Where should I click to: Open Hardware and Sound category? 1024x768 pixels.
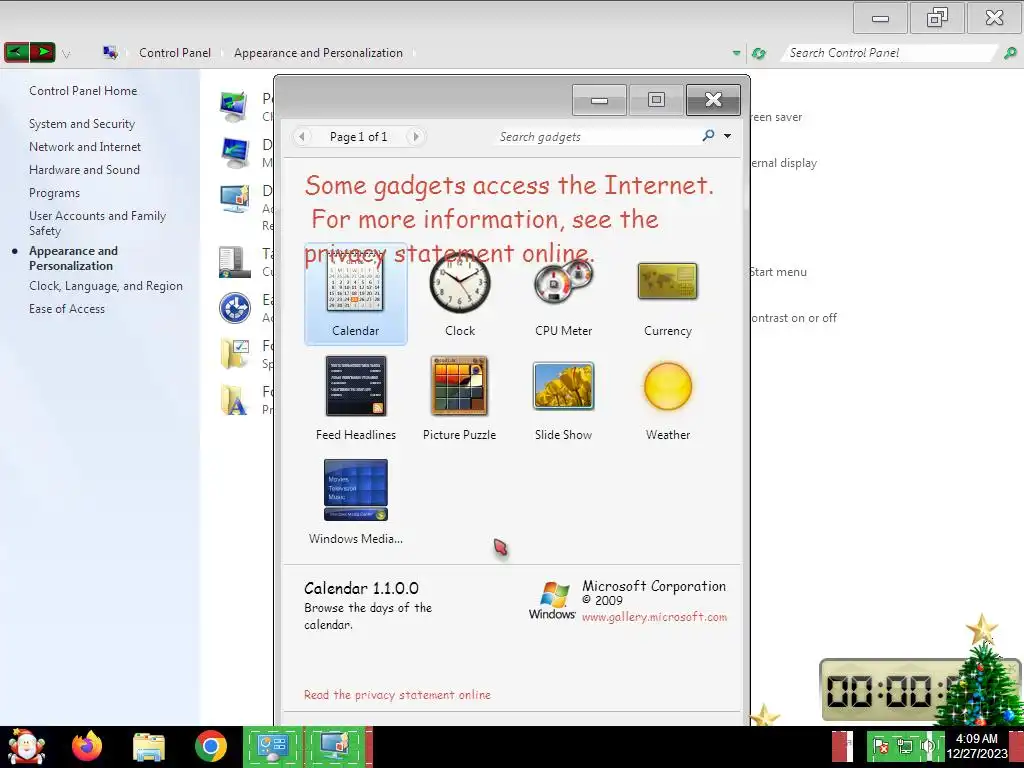tap(84, 170)
